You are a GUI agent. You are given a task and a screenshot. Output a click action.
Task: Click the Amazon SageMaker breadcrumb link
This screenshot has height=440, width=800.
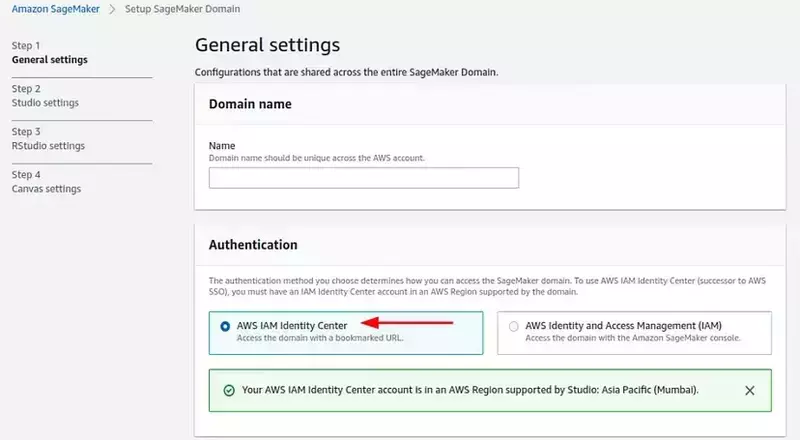(x=56, y=9)
